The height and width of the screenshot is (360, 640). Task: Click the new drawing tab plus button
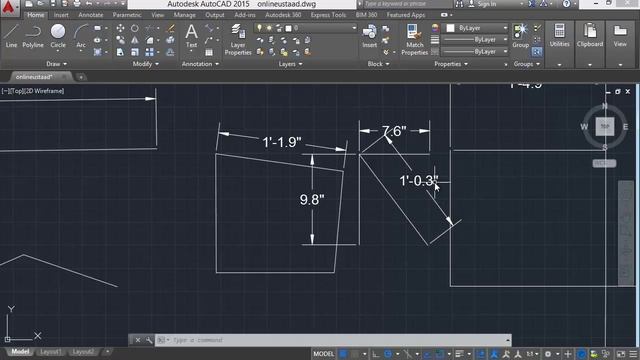click(x=81, y=77)
